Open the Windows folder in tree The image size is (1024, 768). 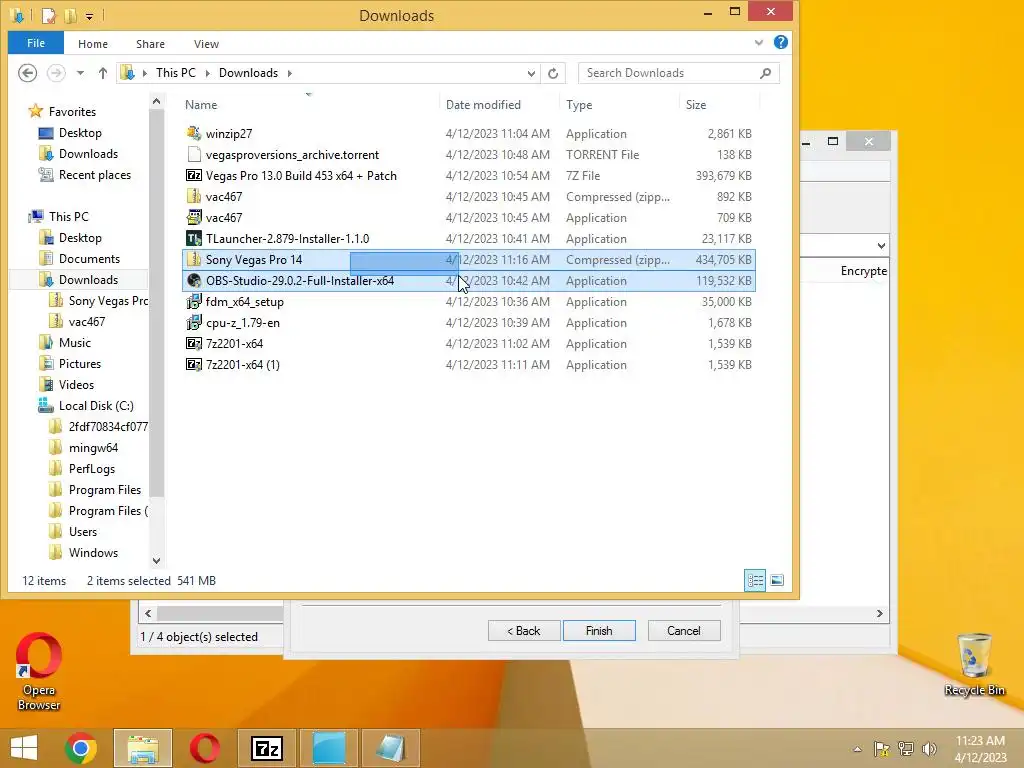pos(93,552)
